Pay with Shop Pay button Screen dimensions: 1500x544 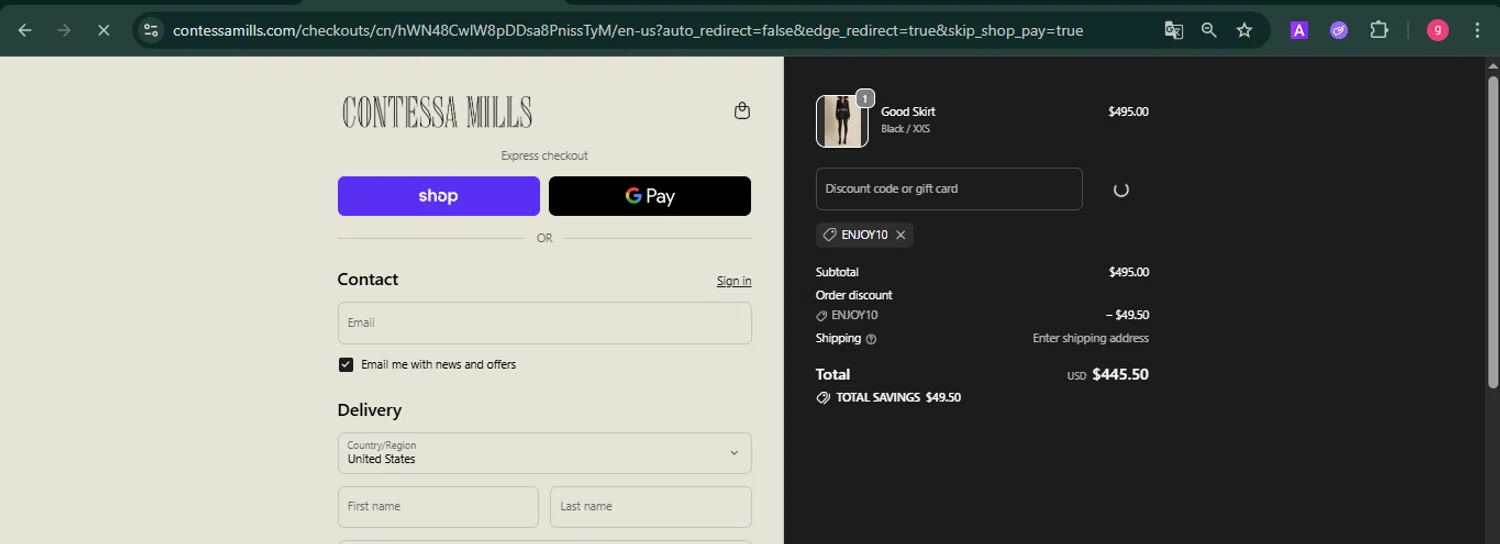click(x=439, y=196)
